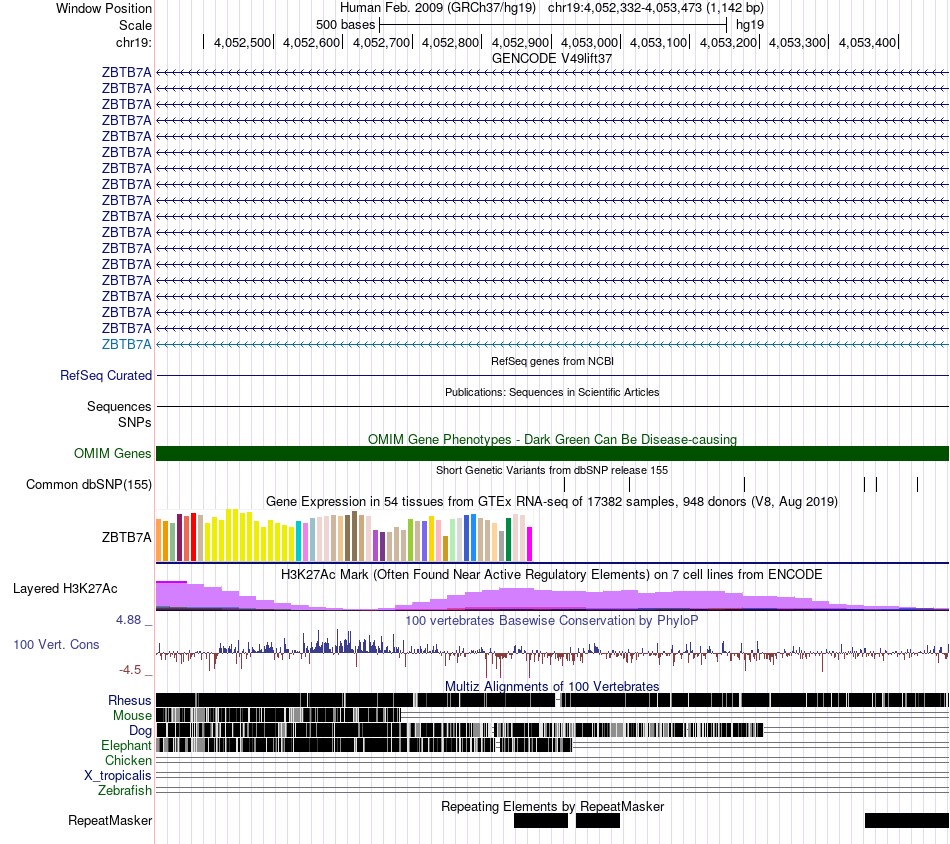
Task: Click the "H3K27Ac Mark" ENCODE track title
Action: tap(552, 574)
